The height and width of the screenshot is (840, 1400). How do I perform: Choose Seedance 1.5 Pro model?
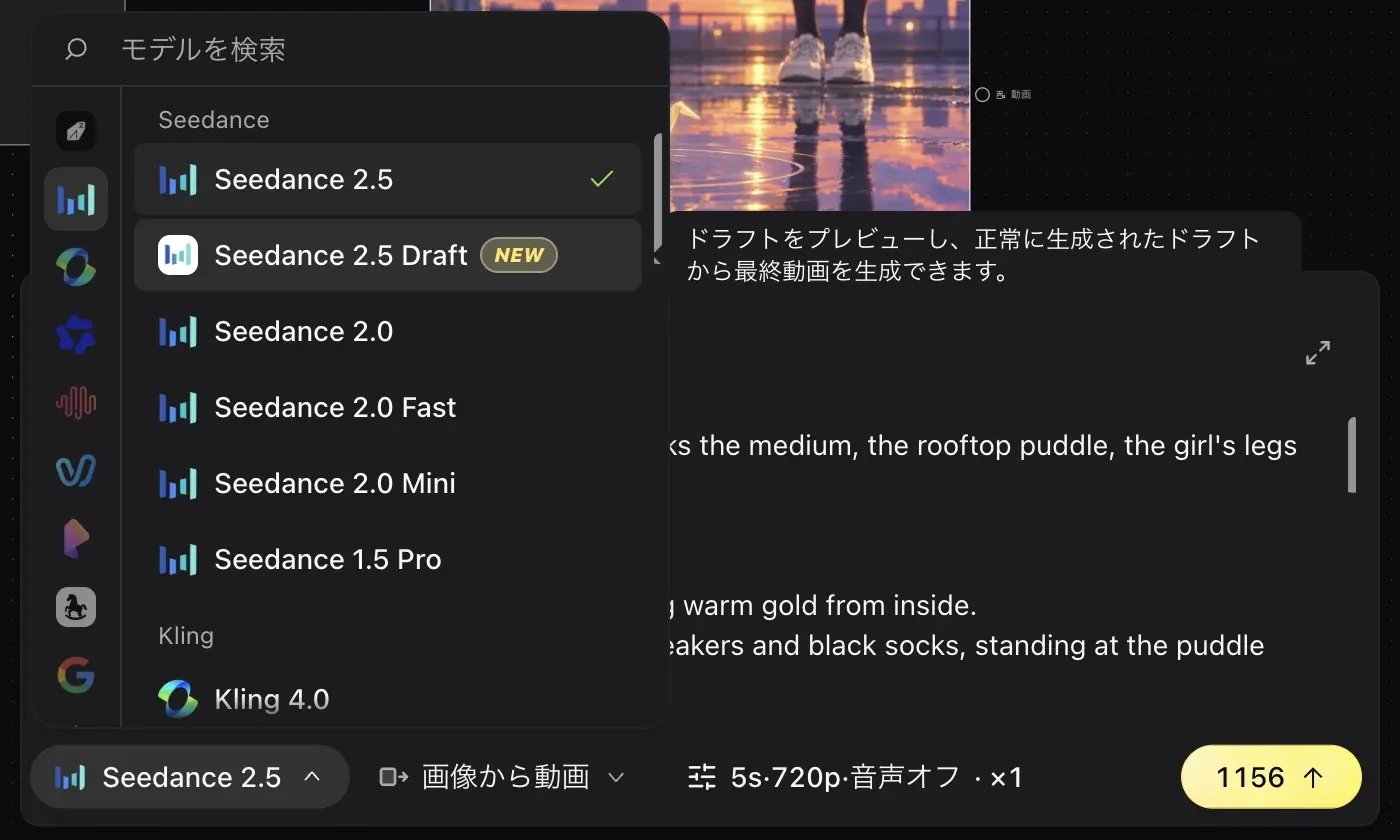click(x=388, y=559)
